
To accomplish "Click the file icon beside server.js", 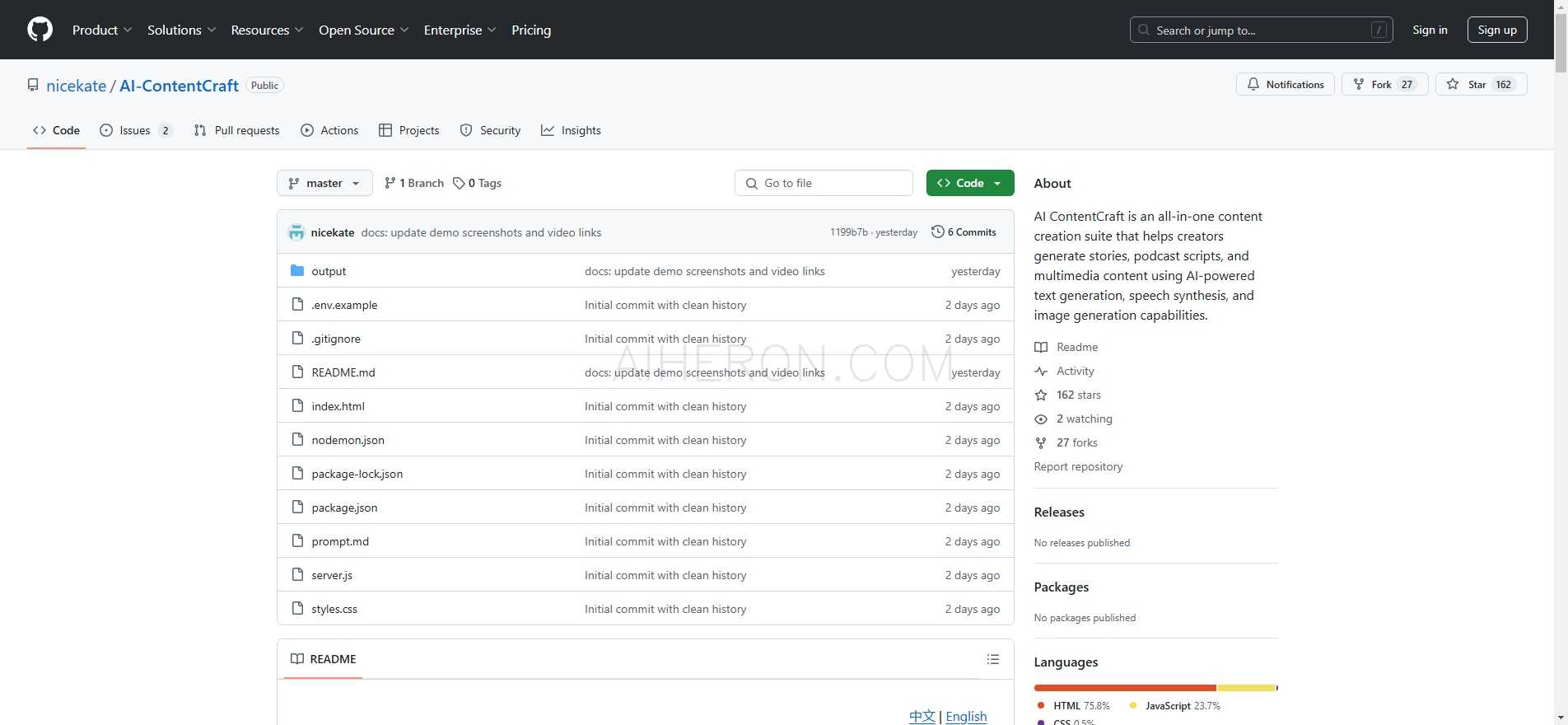I will 297,574.
